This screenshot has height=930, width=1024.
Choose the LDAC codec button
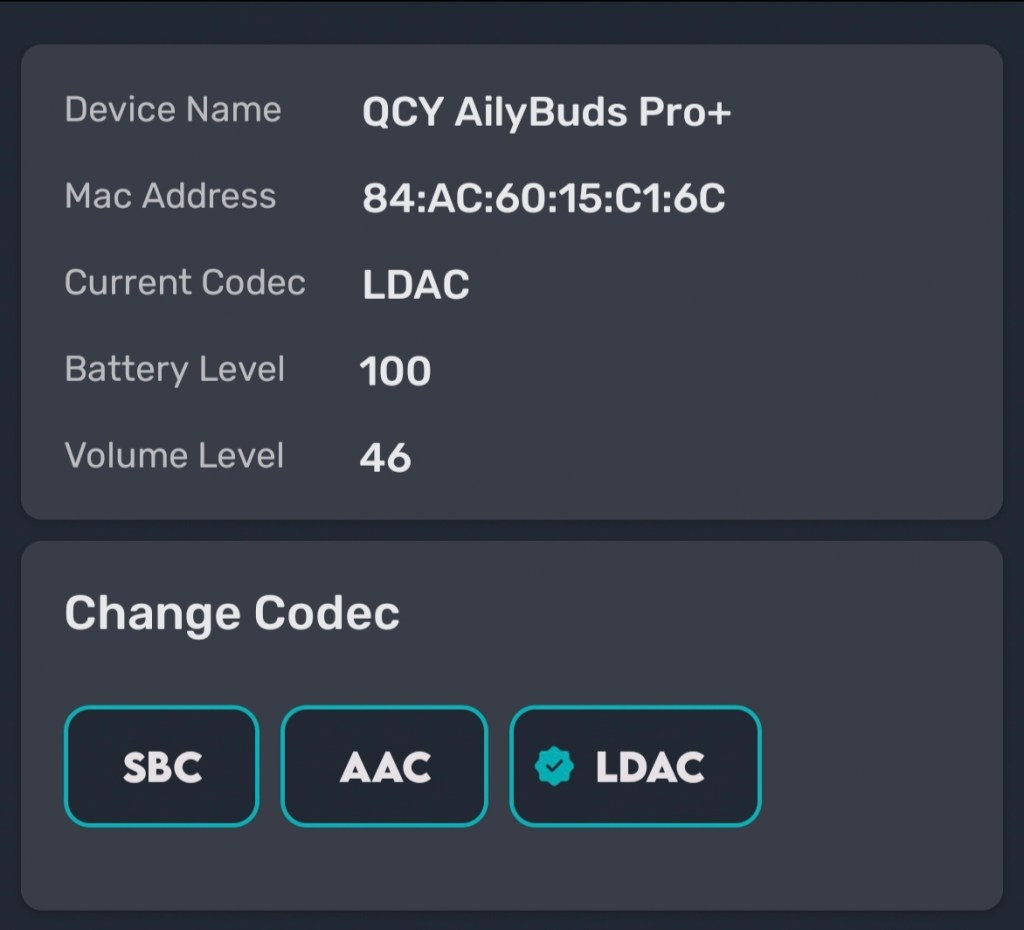(636, 767)
